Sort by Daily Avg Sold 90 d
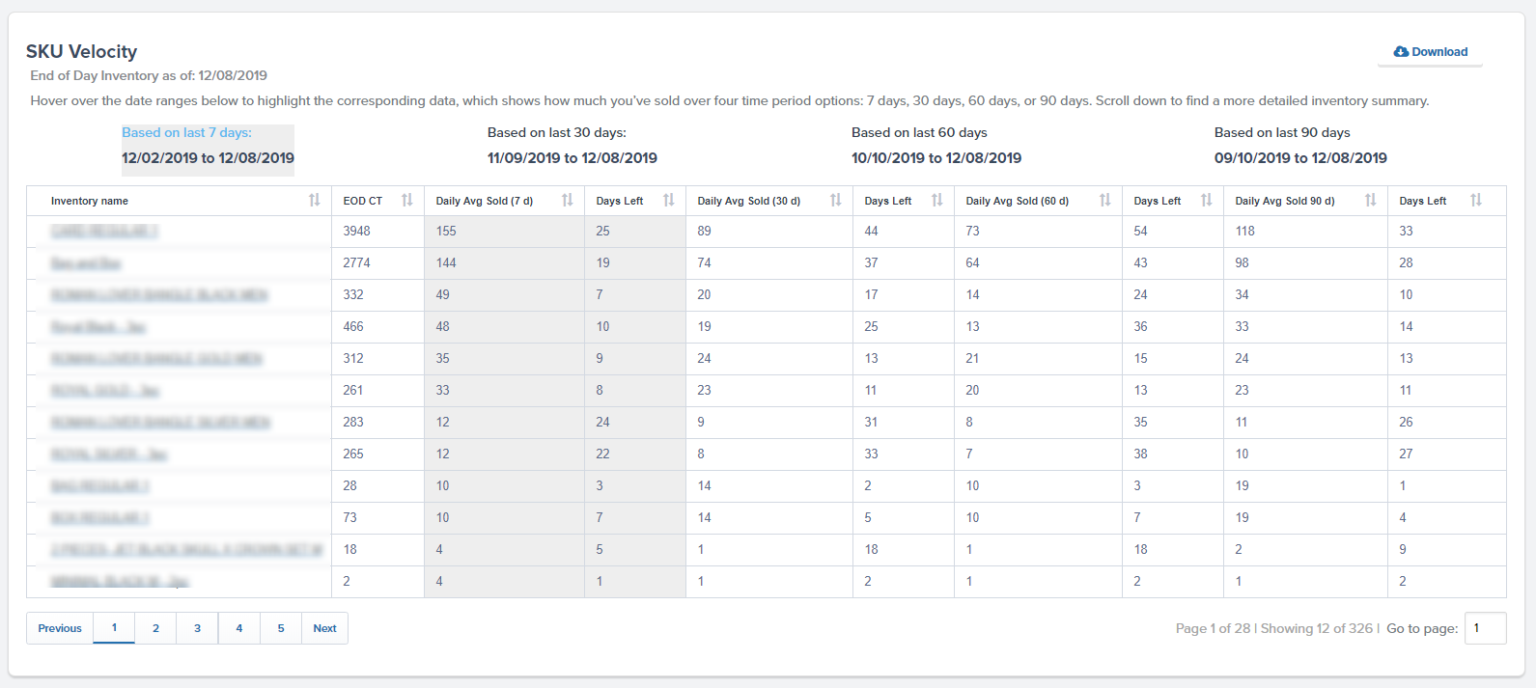Image resolution: width=1536 pixels, height=688 pixels. click(1369, 200)
